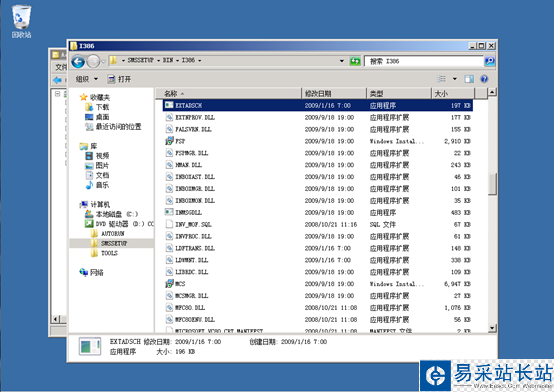Click the Pictures library icon (图片)
This screenshot has width=554, height=392.
tap(89, 165)
